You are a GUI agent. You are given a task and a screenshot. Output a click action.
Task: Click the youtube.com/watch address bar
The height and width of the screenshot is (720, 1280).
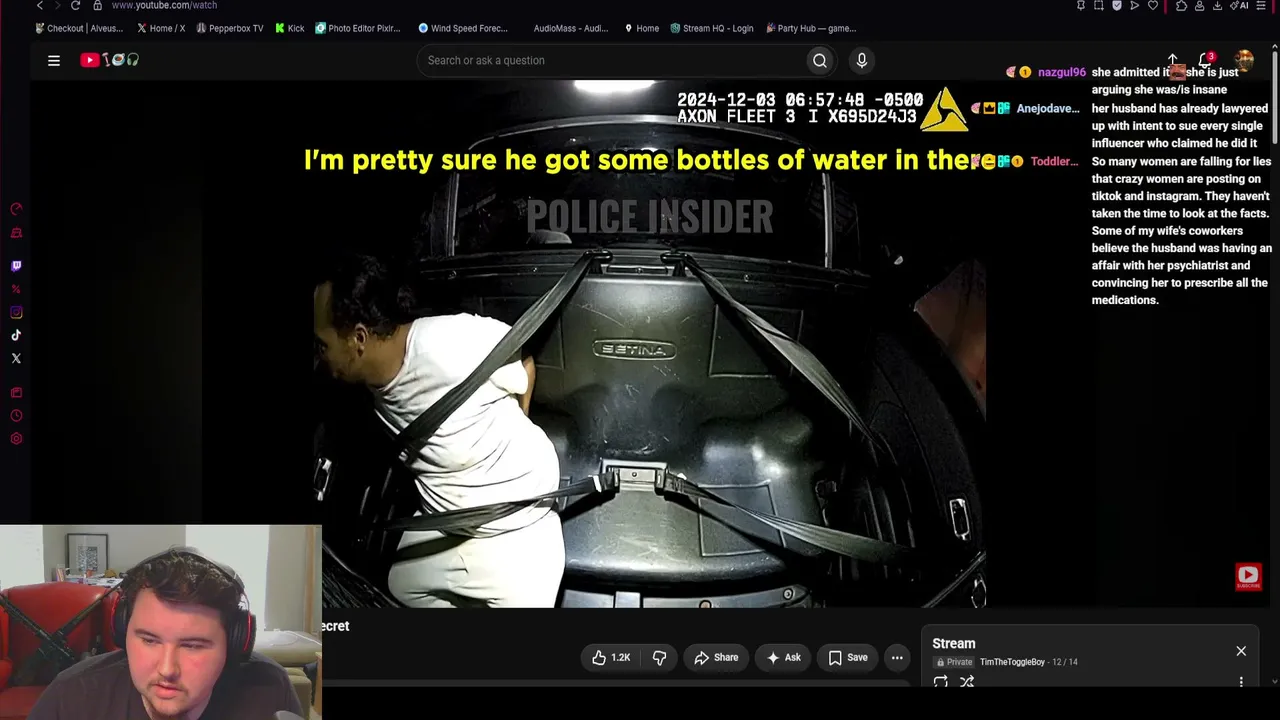coord(164,5)
